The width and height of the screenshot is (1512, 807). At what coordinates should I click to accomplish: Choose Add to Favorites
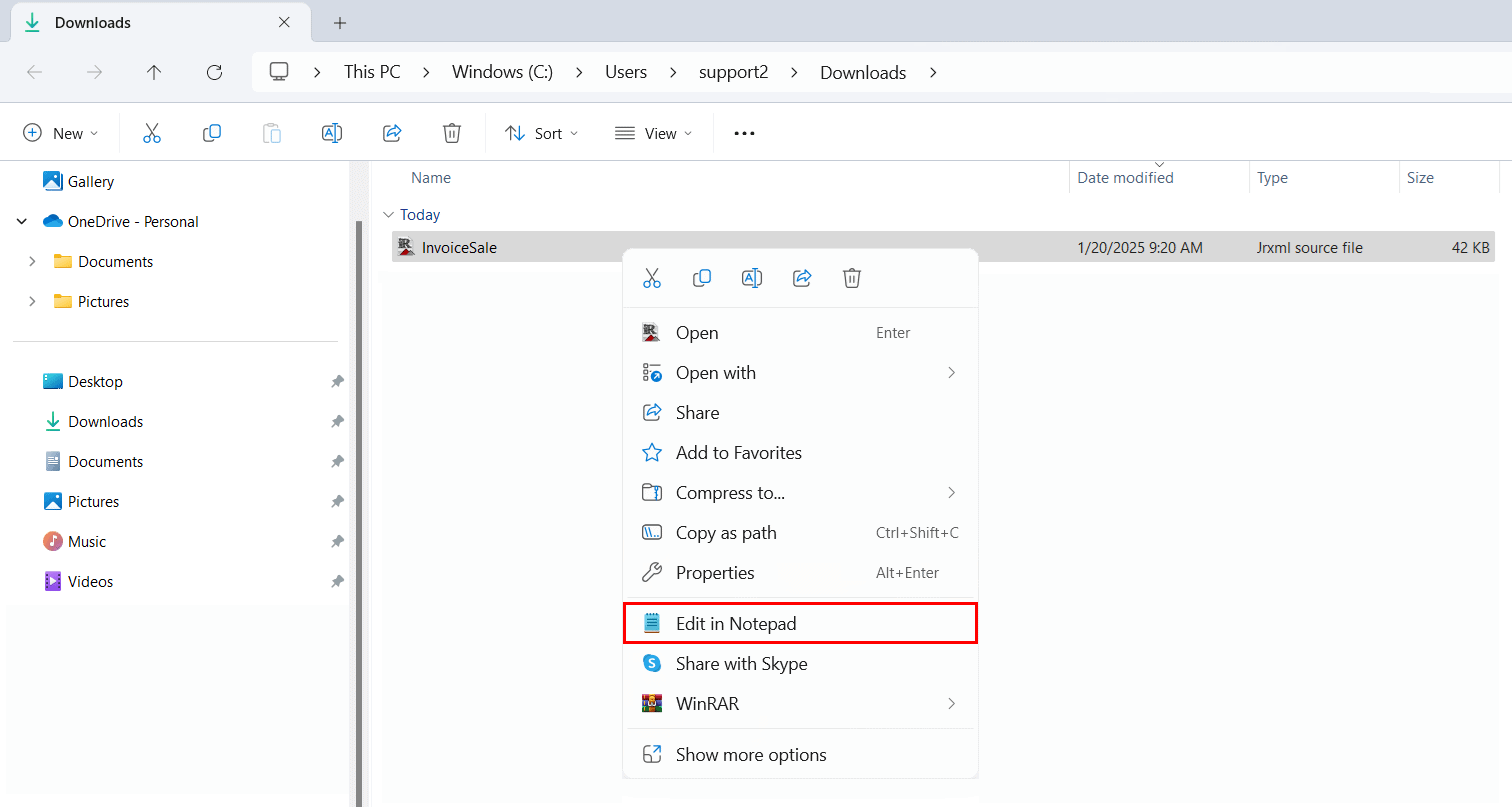[800, 453]
